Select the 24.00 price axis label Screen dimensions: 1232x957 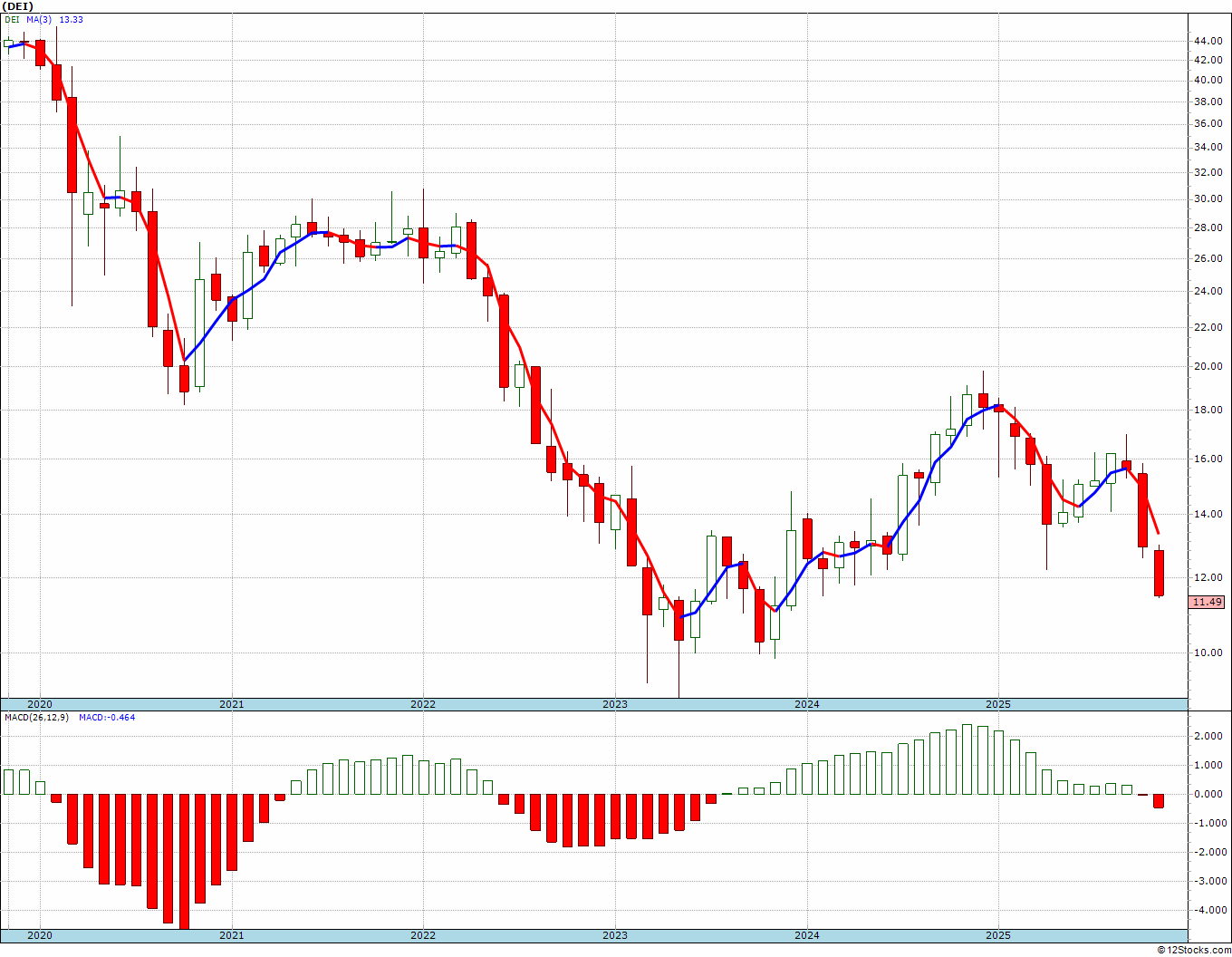tap(1207, 291)
